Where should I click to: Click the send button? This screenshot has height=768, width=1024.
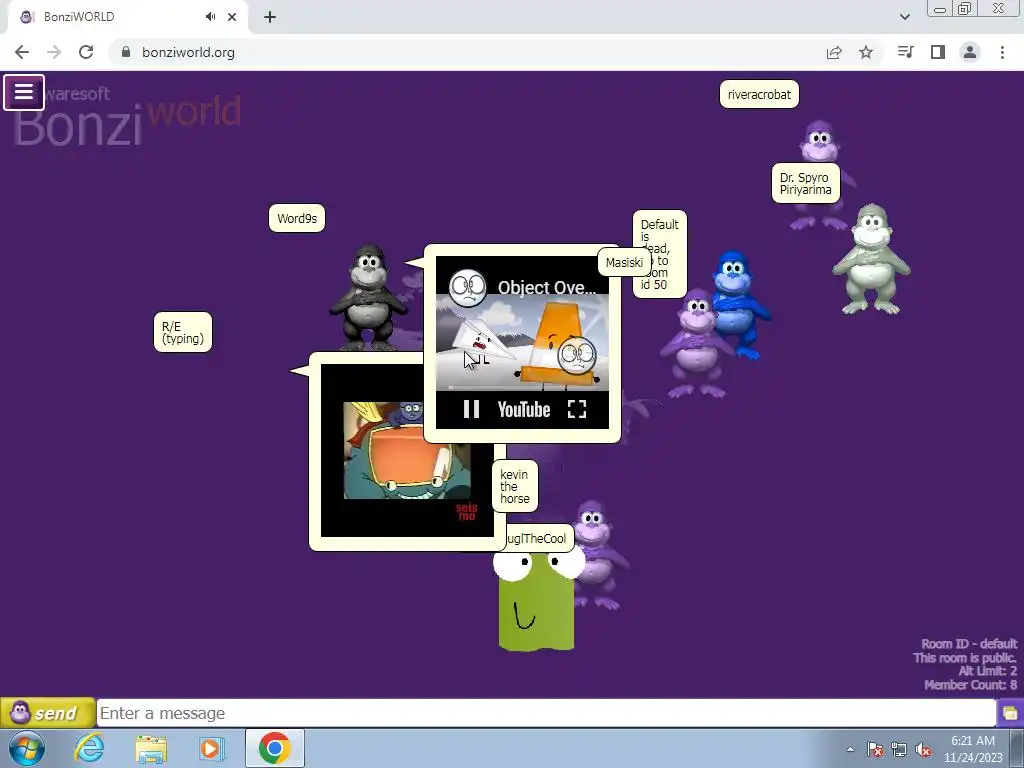pos(48,712)
